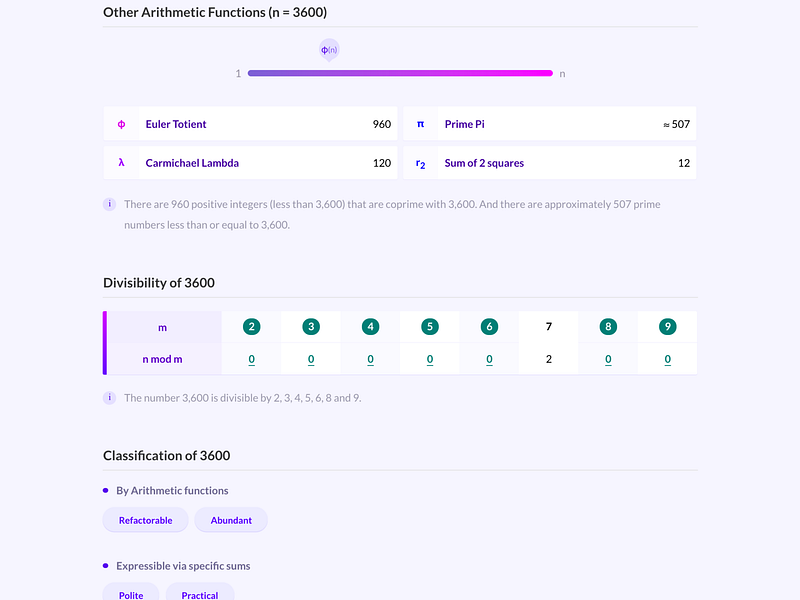Select the green divisor badge 3

(x=310, y=326)
